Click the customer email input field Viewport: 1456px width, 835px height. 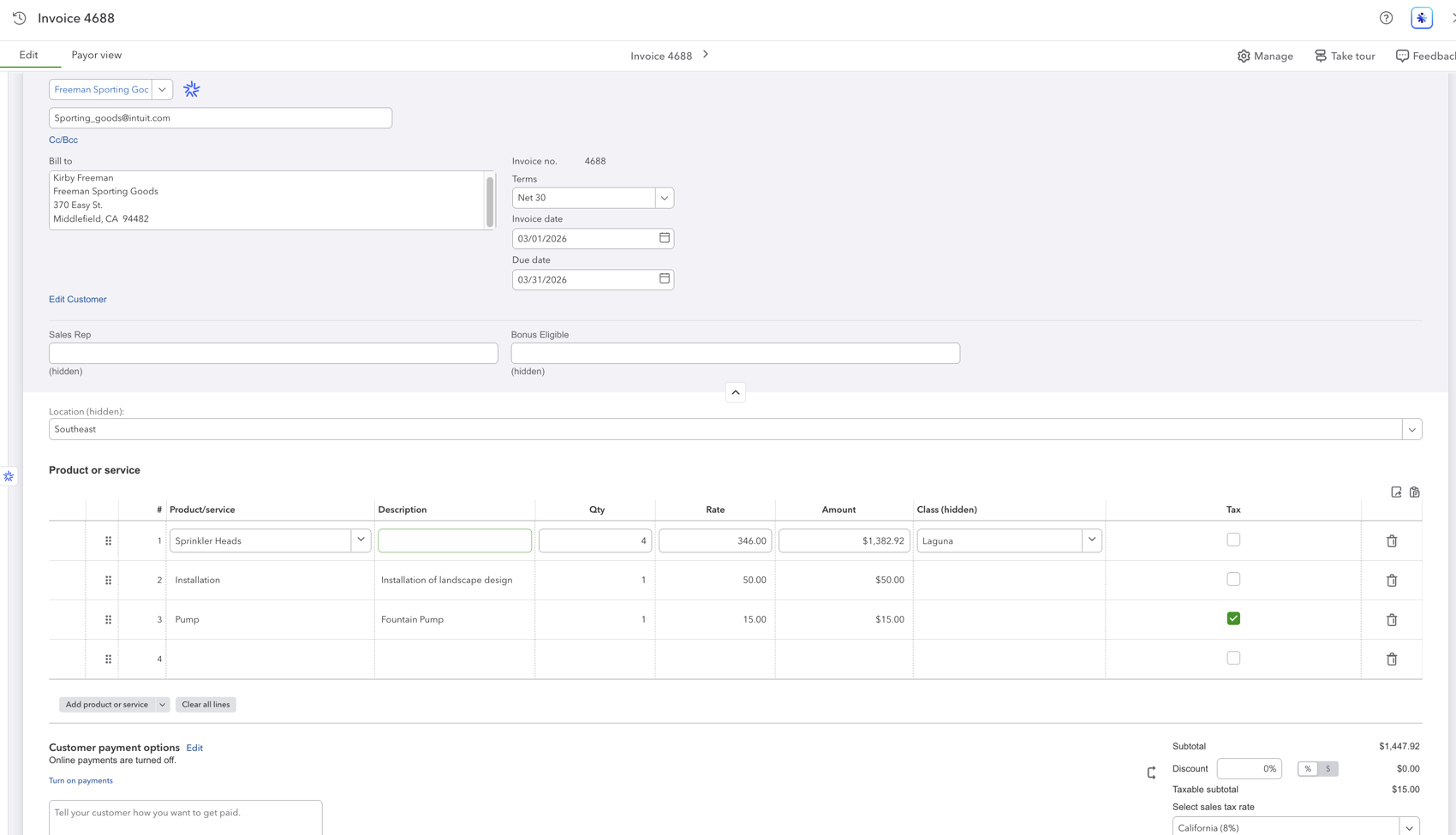[x=220, y=118]
